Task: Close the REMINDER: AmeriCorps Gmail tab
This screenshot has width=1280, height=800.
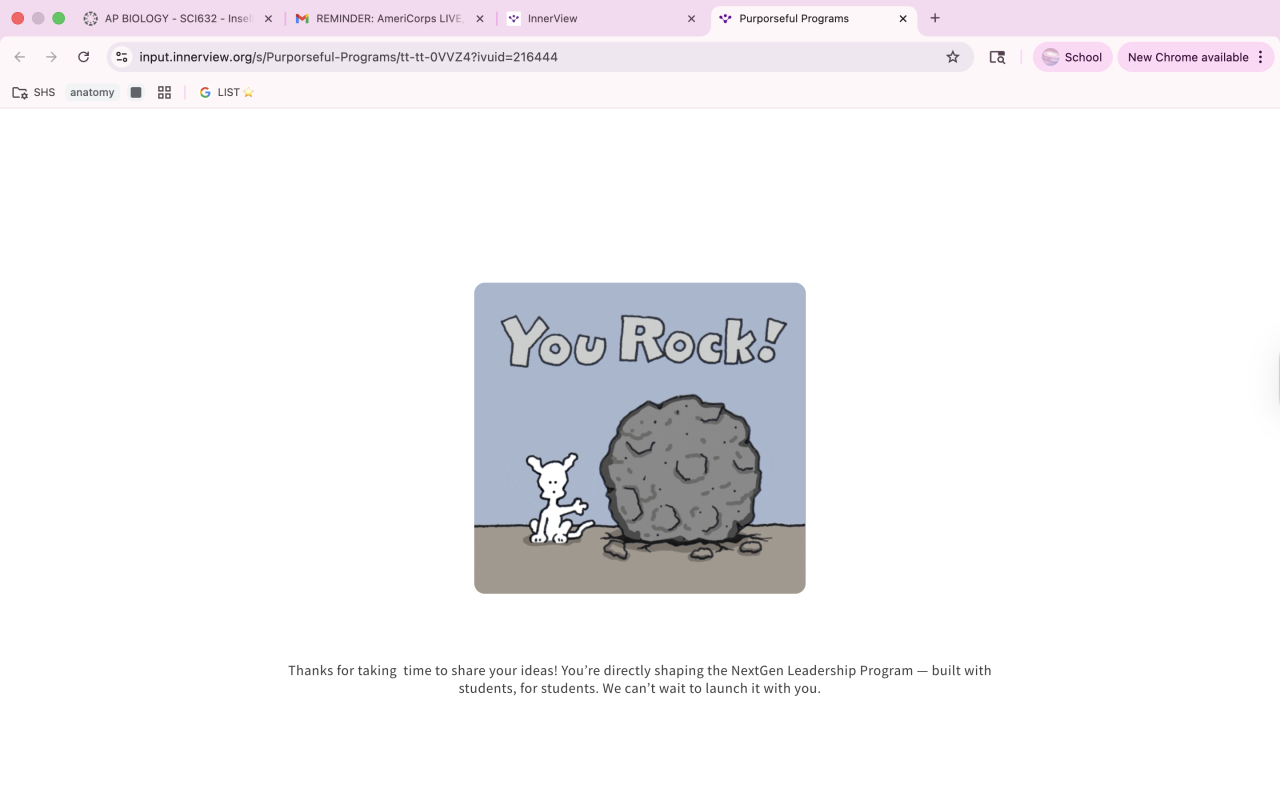Action: click(480, 18)
